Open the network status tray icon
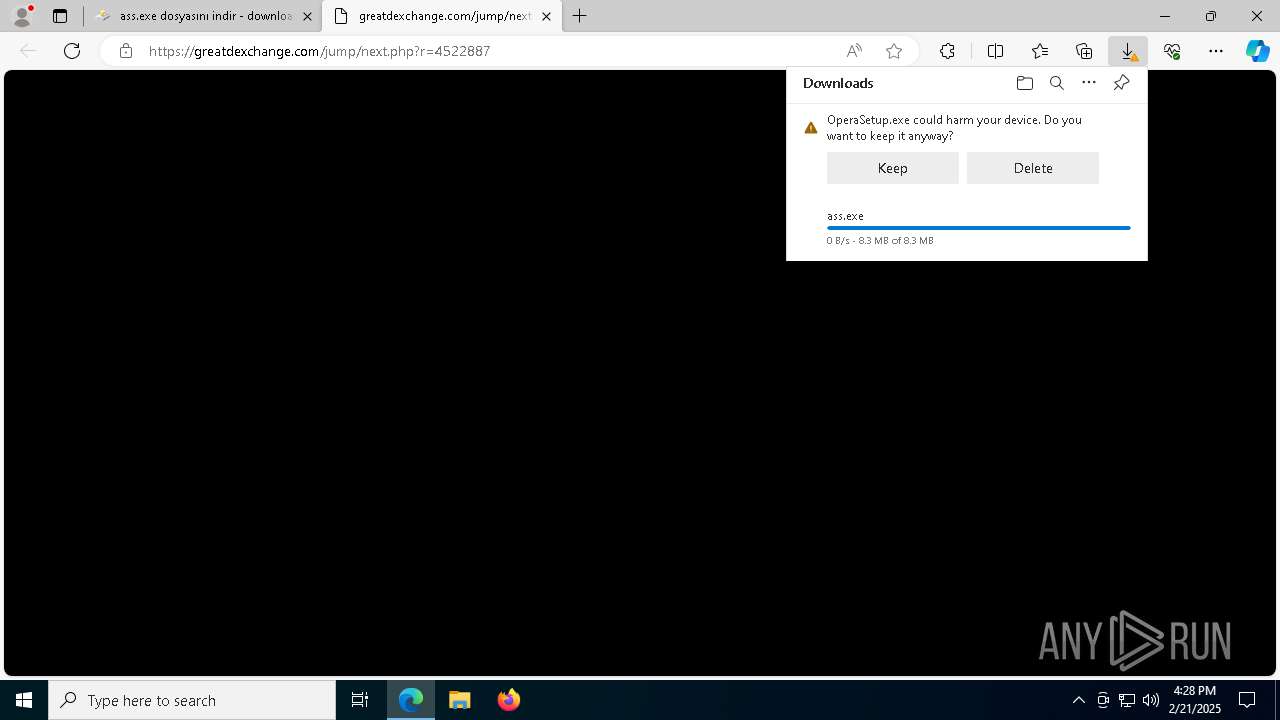The image size is (1280, 720). (1127, 700)
